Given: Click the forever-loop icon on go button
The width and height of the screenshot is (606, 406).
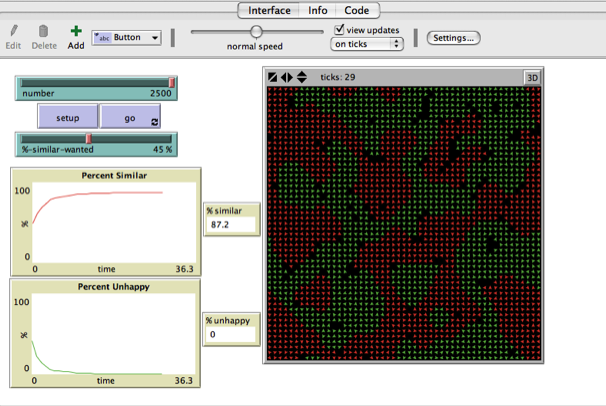Looking at the screenshot, I should click(x=154, y=121).
